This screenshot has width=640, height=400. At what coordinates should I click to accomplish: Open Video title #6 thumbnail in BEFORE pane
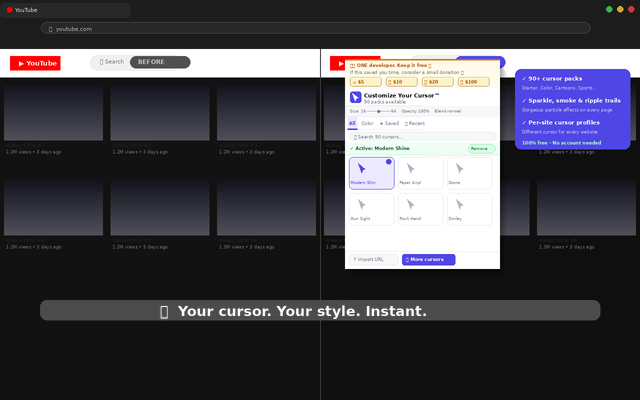(267, 208)
